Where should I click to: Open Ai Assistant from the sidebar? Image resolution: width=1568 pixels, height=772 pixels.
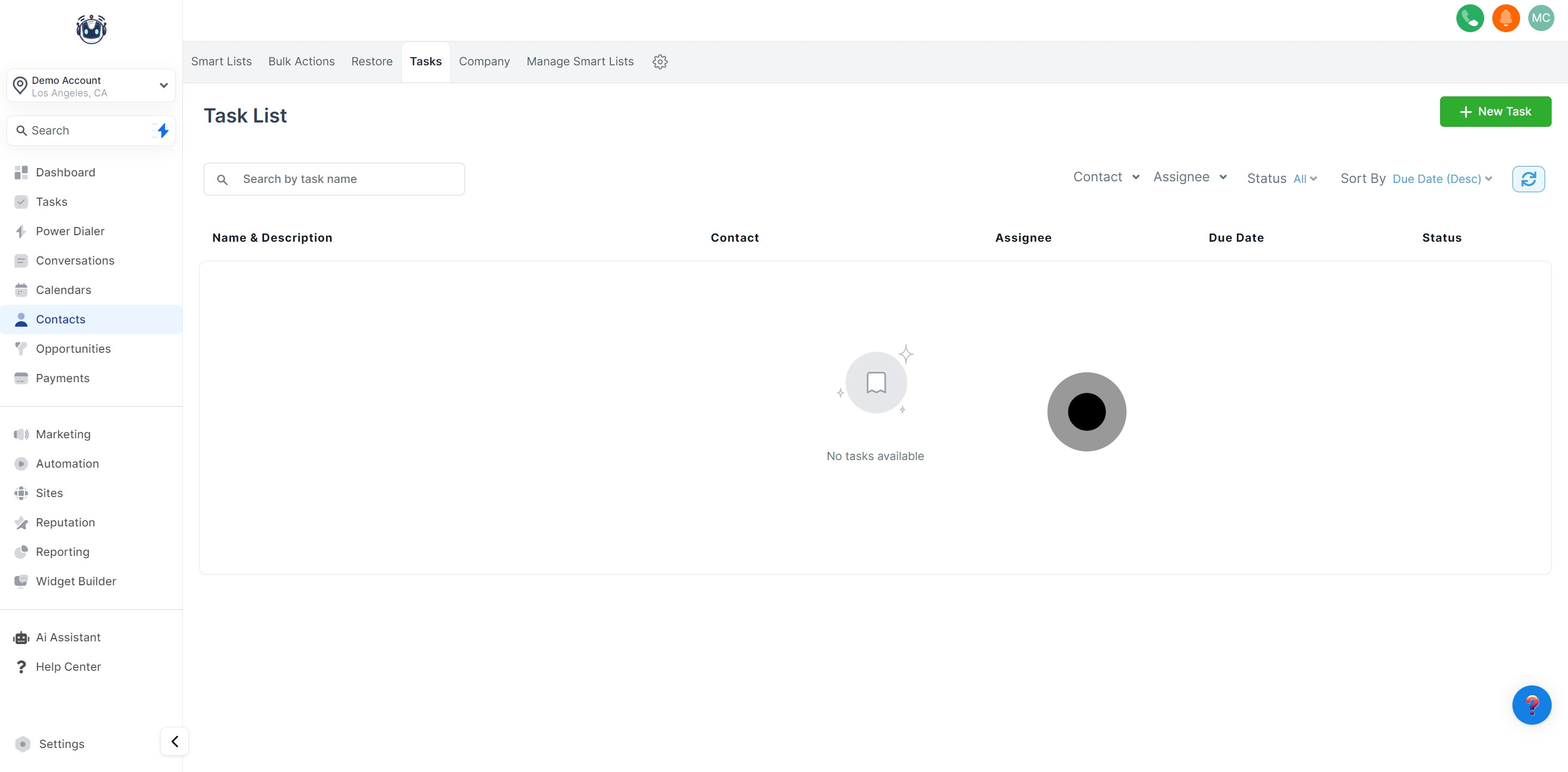pyautogui.click(x=68, y=637)
